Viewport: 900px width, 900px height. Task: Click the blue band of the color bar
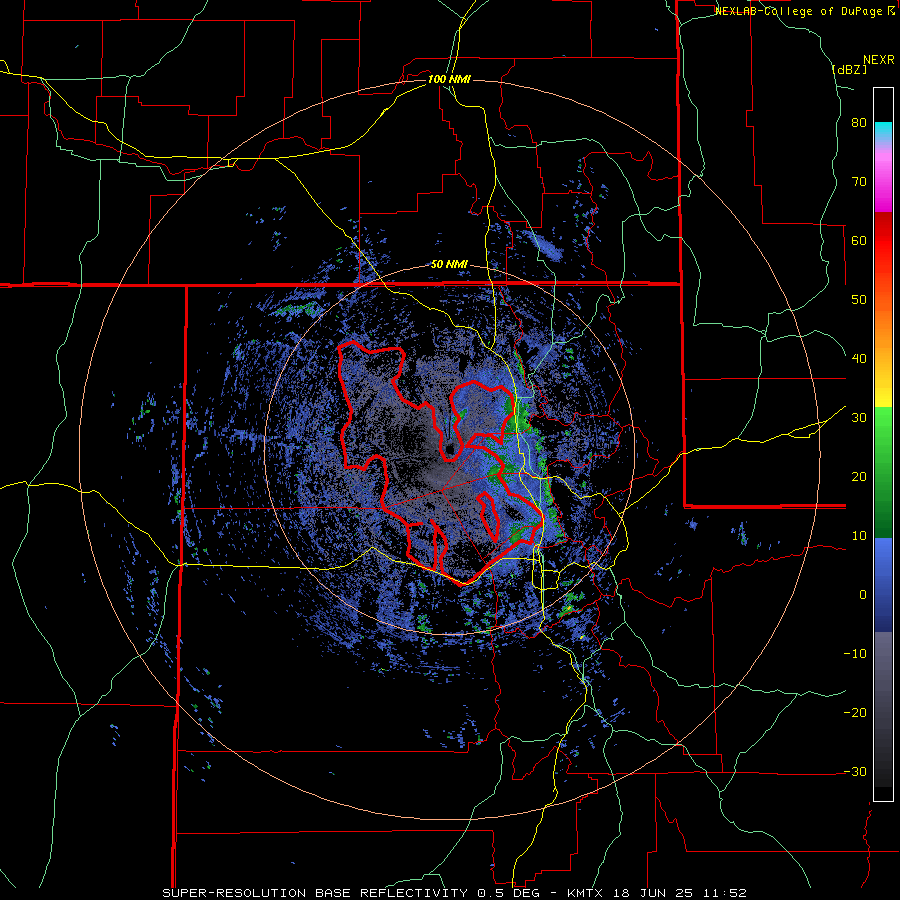point(883,585)
